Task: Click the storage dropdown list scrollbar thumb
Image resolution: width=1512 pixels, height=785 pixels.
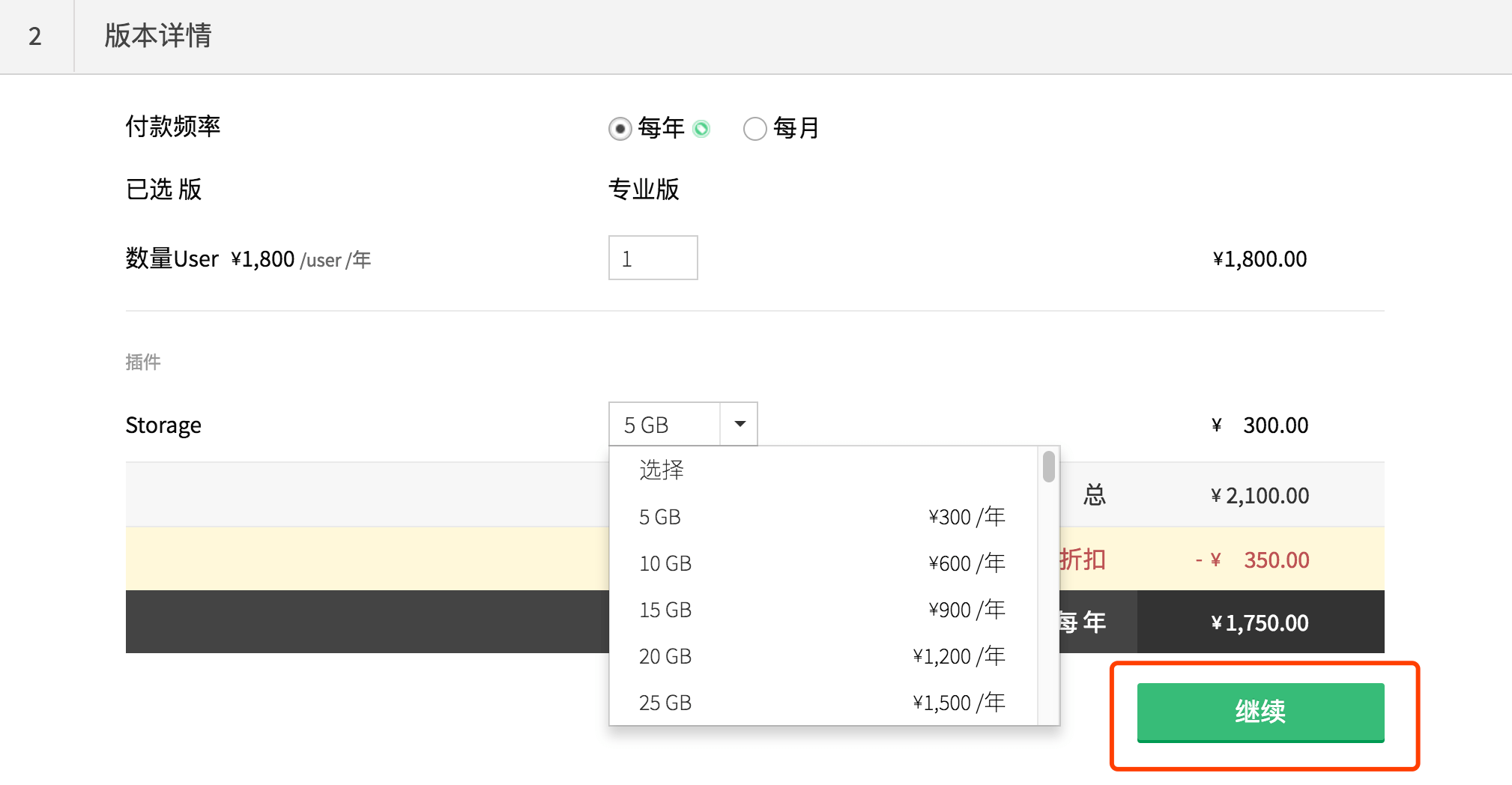Action: click(1048, 467)
